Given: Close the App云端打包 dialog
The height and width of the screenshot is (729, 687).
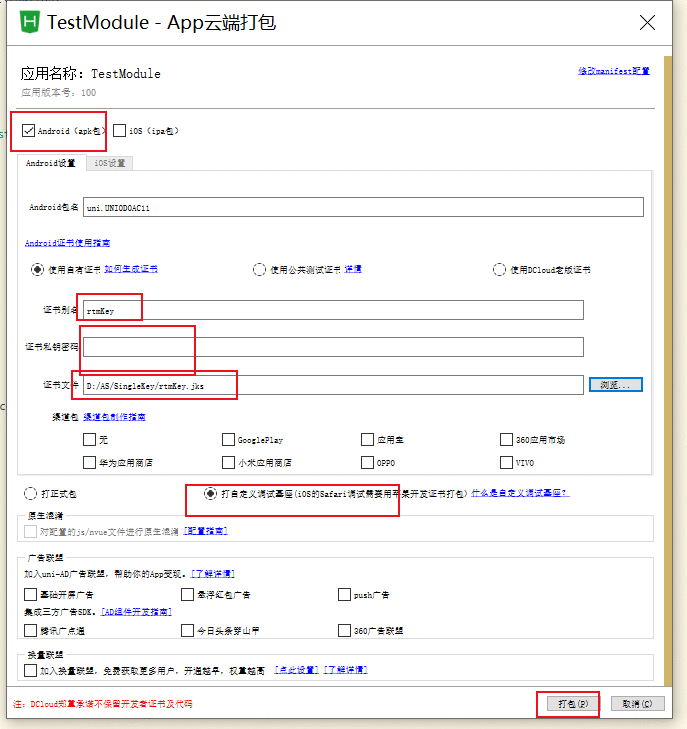Looking at the screenshot, I should [648, 22].
